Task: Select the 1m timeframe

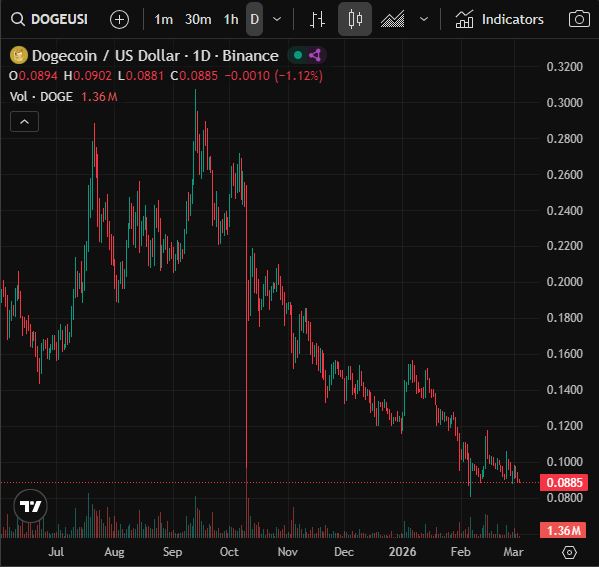Action: coord(164,19)
